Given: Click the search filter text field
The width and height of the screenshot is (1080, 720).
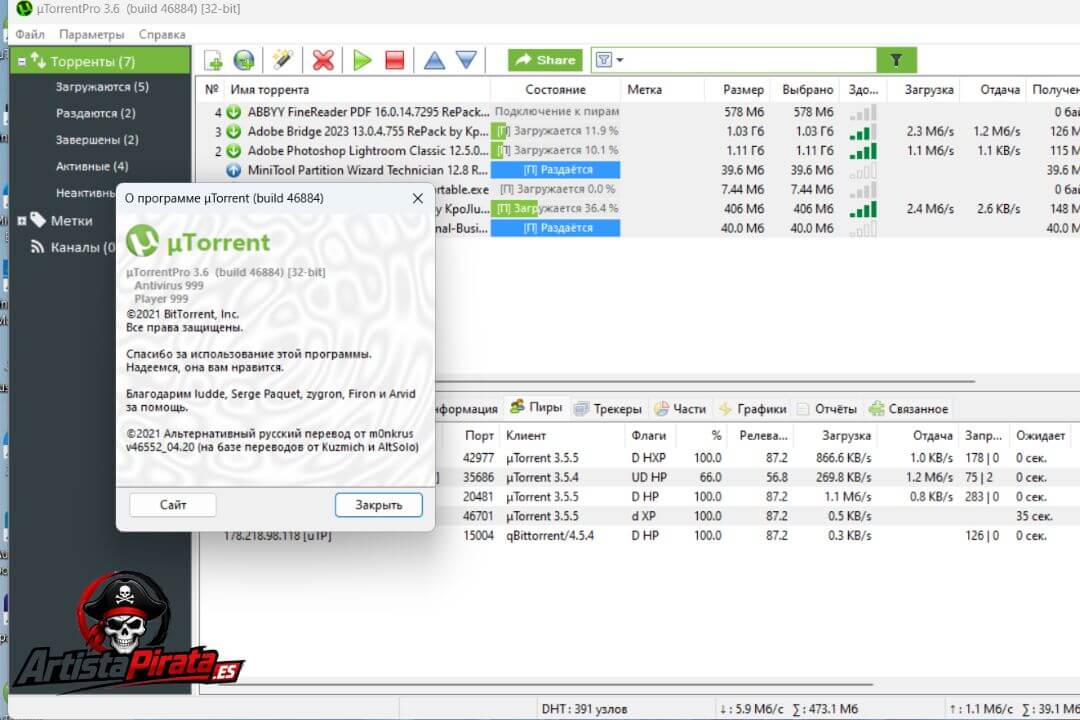Looking at the screenshot, I should pos(751,60).
